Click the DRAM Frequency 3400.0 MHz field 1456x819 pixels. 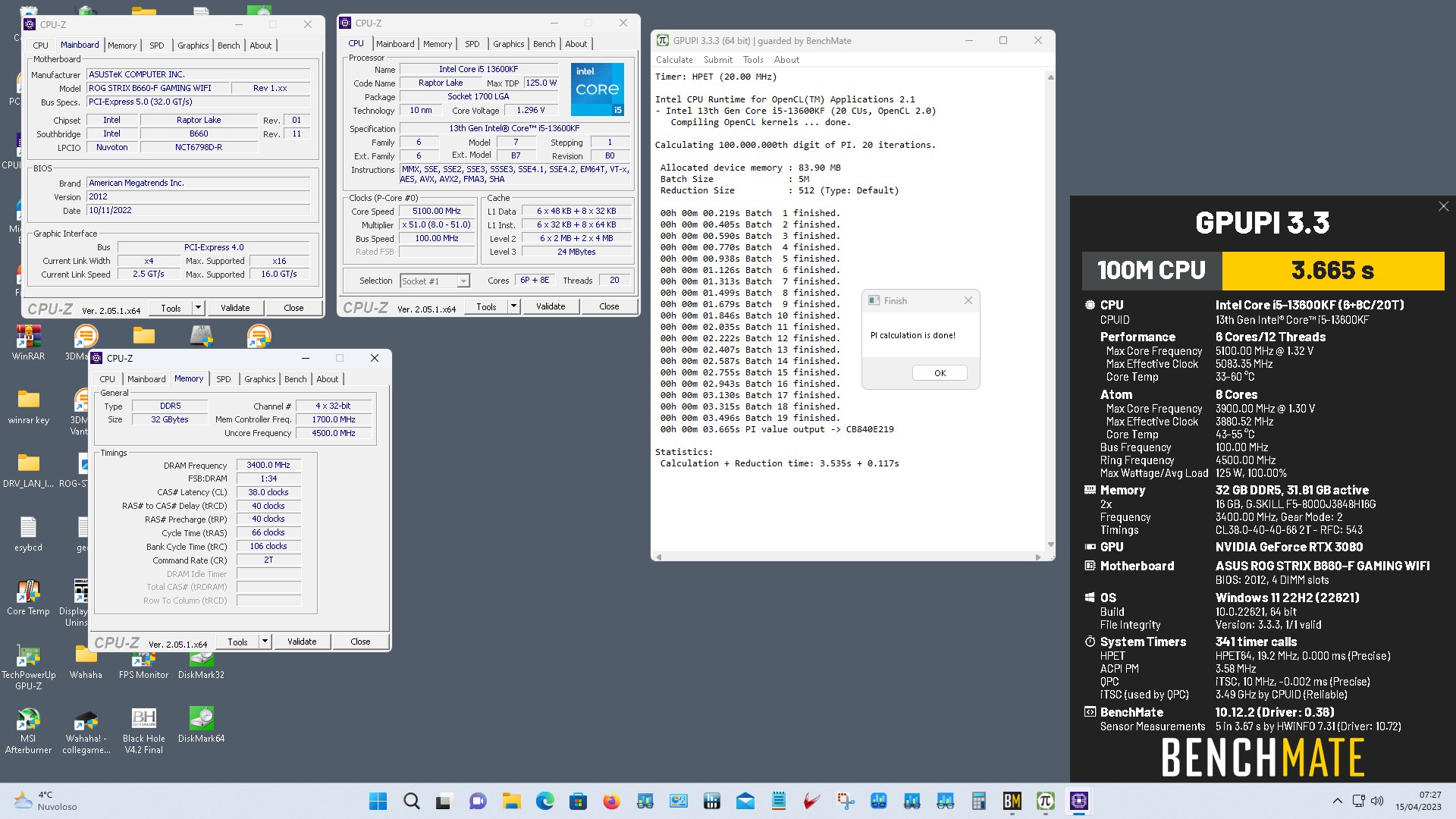point(268,466)
